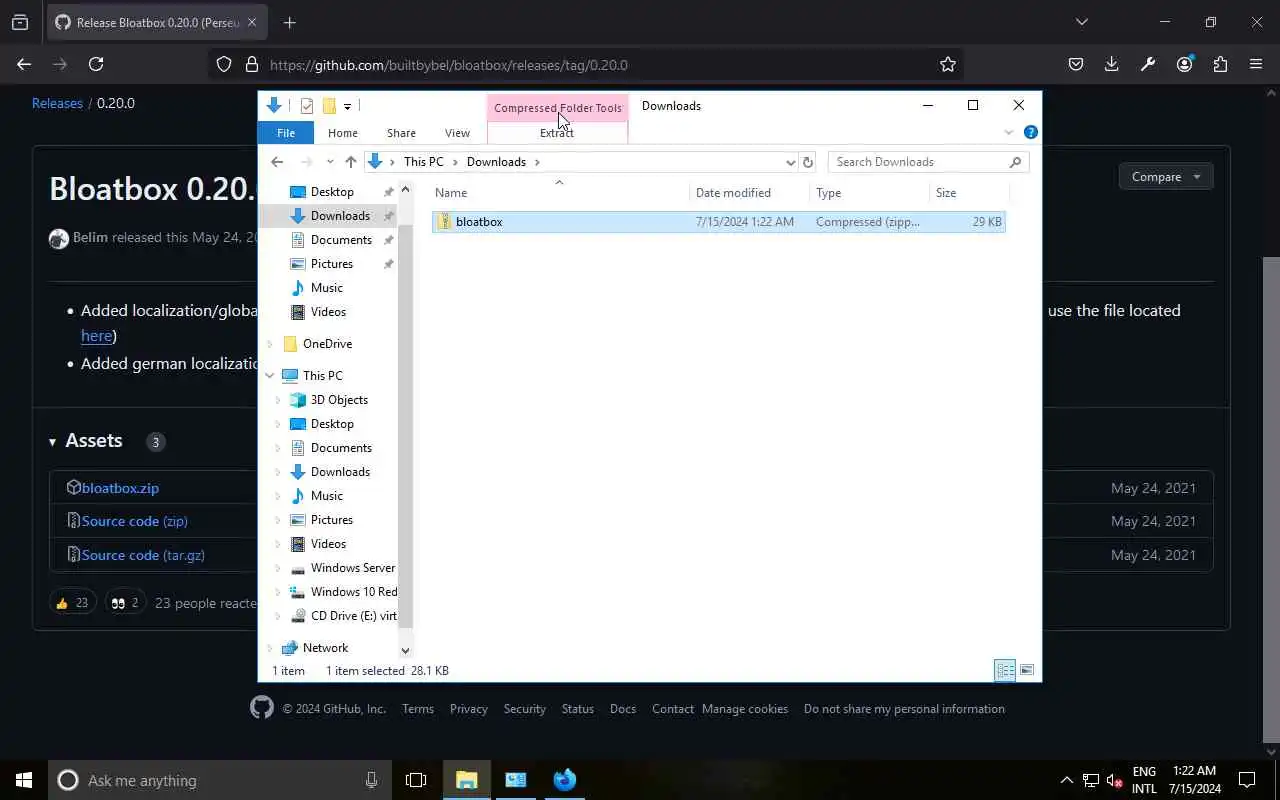1280x800 pixels.
Task: Switch to the View ribbon tab
Action: click(457, 133)
